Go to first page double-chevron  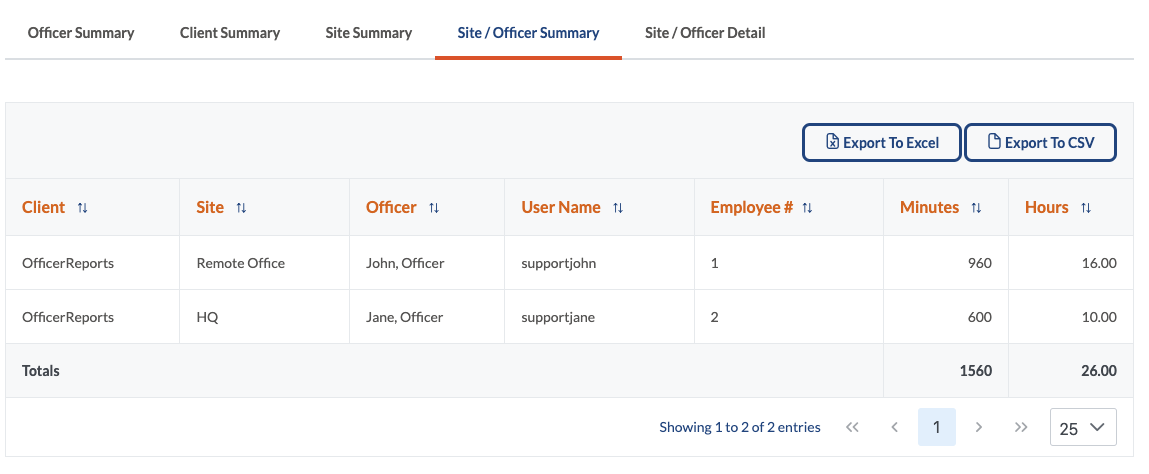click(x=851, y=427)
